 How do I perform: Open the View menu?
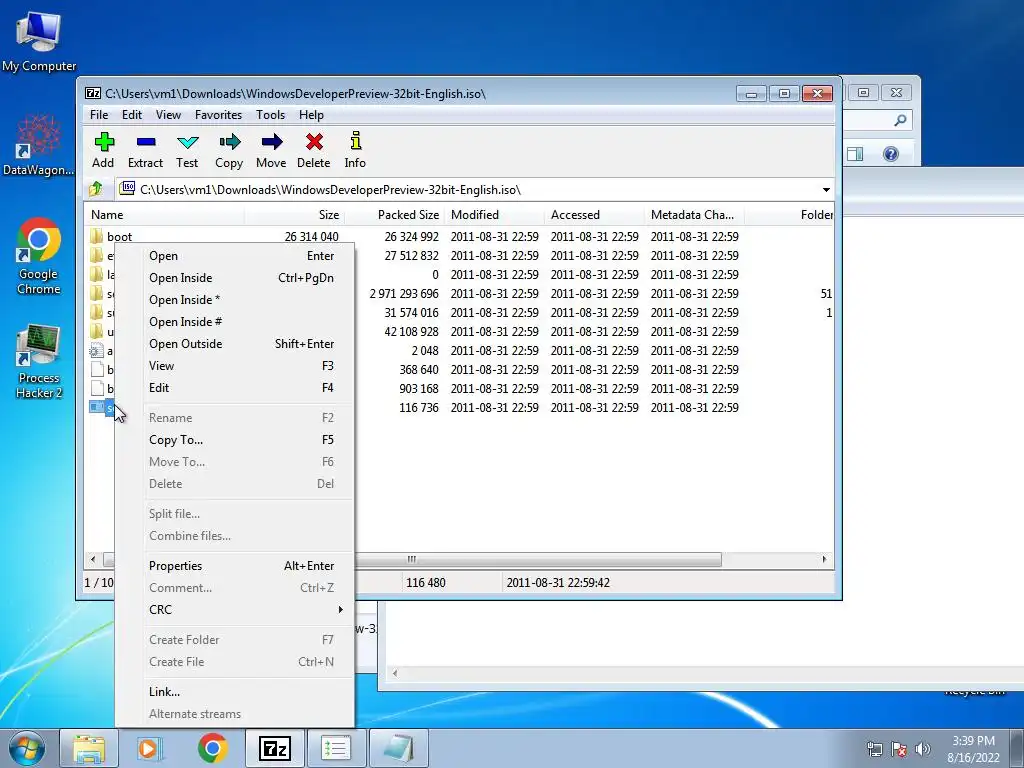click(168, 115)
